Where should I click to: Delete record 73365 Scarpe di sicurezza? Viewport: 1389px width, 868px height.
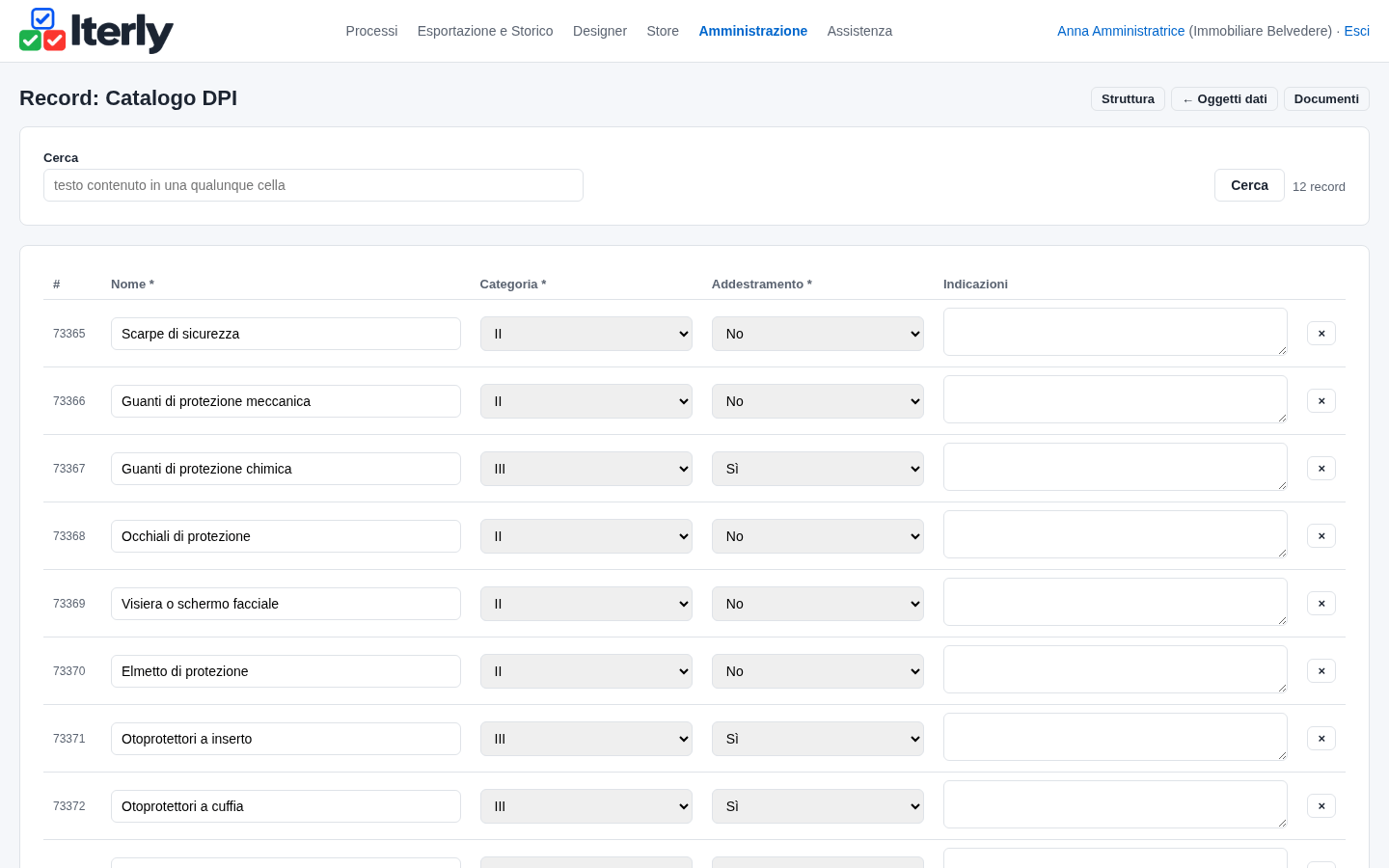click(1321, 333)
